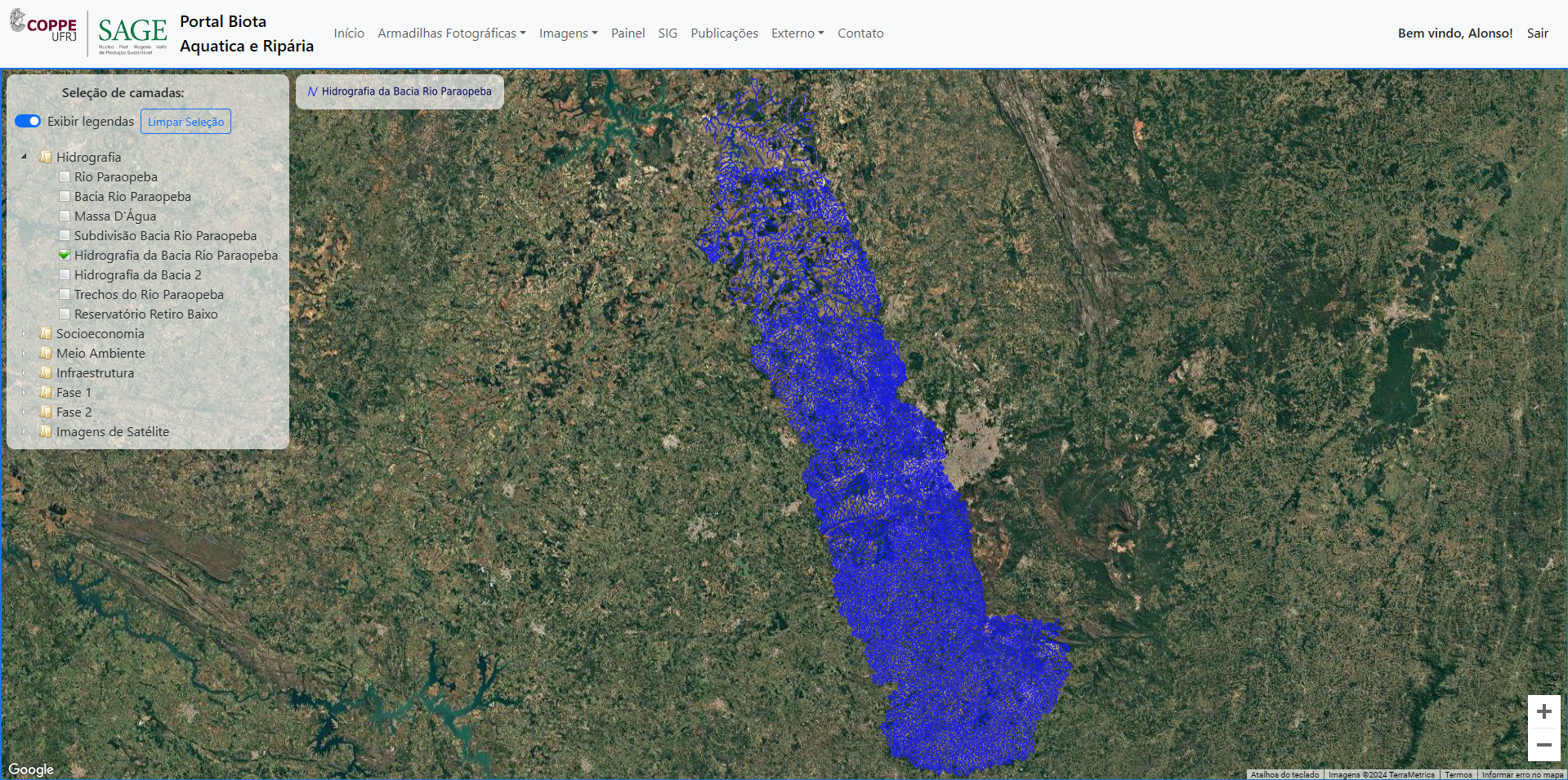Collapse the Hidrografia tree arrow
This screenshot has height=780, width=1568.
tap(25, 157)
